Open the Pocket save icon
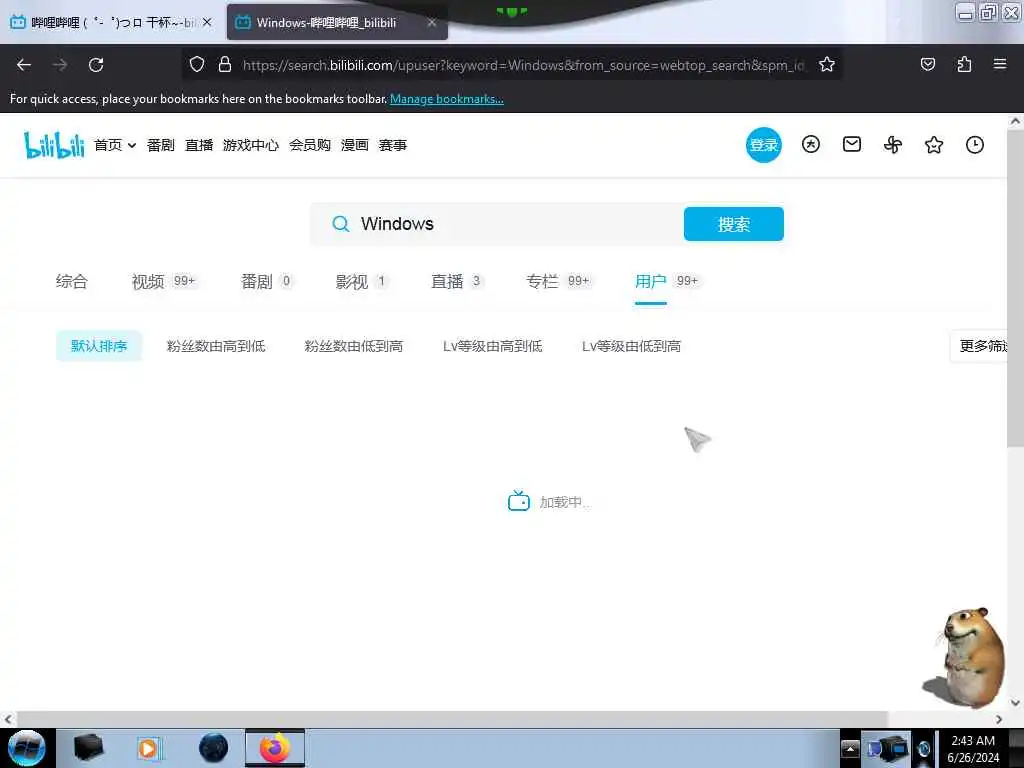The width and height of the screenshot is (1024, 768). click(927, 64)
